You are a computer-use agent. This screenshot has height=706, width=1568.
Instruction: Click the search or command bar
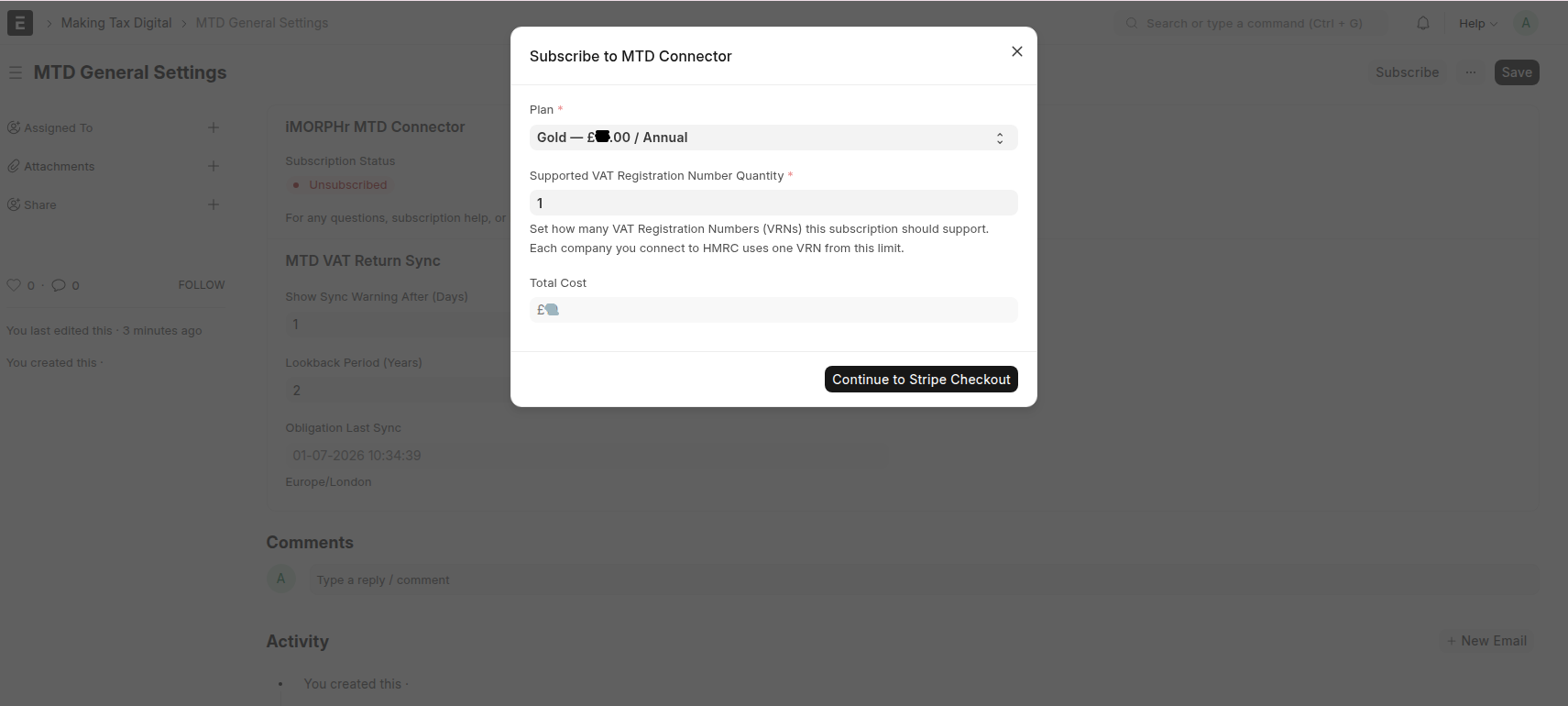(x=1251, y=23)
